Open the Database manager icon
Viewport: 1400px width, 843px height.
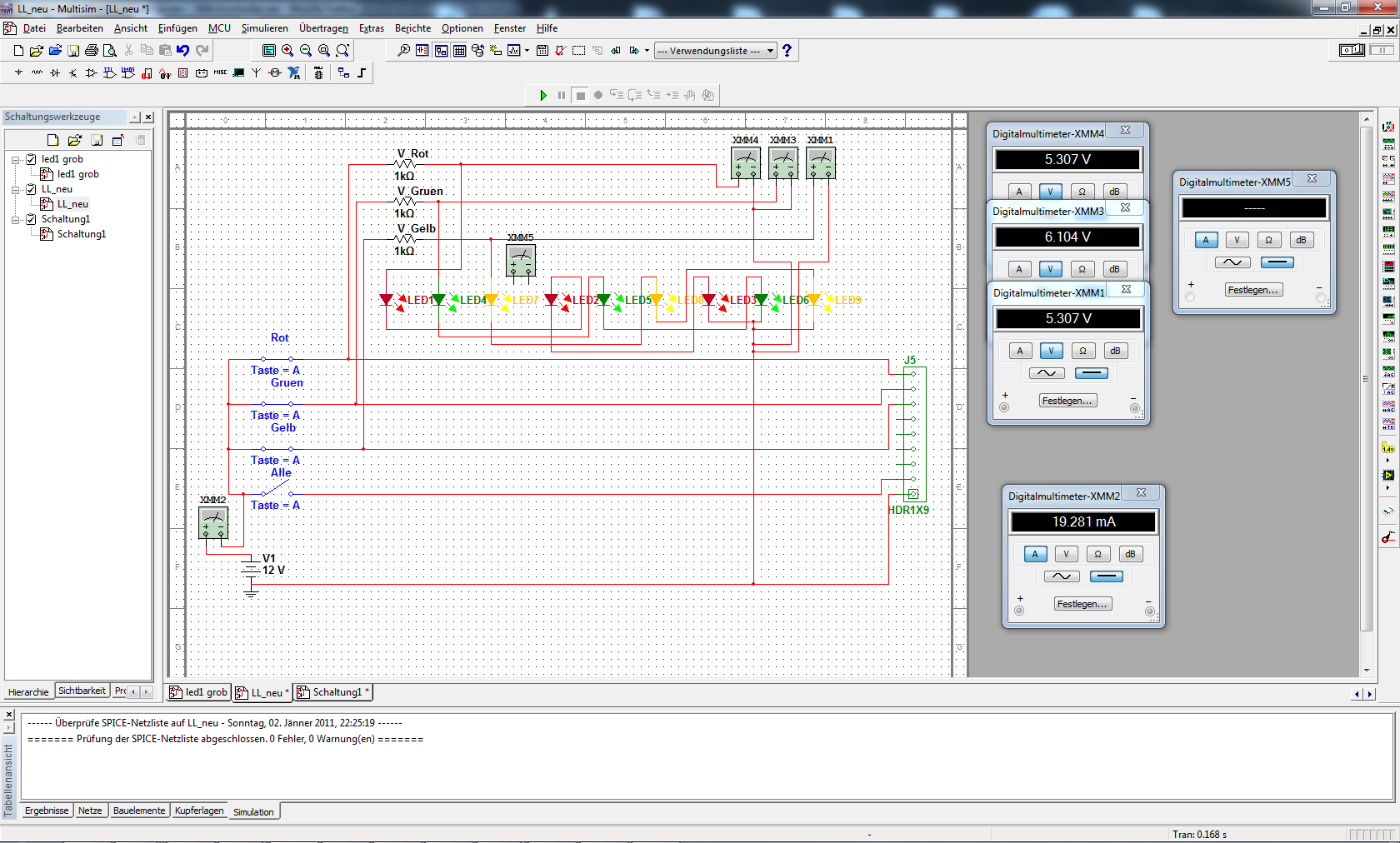(477, 51)
